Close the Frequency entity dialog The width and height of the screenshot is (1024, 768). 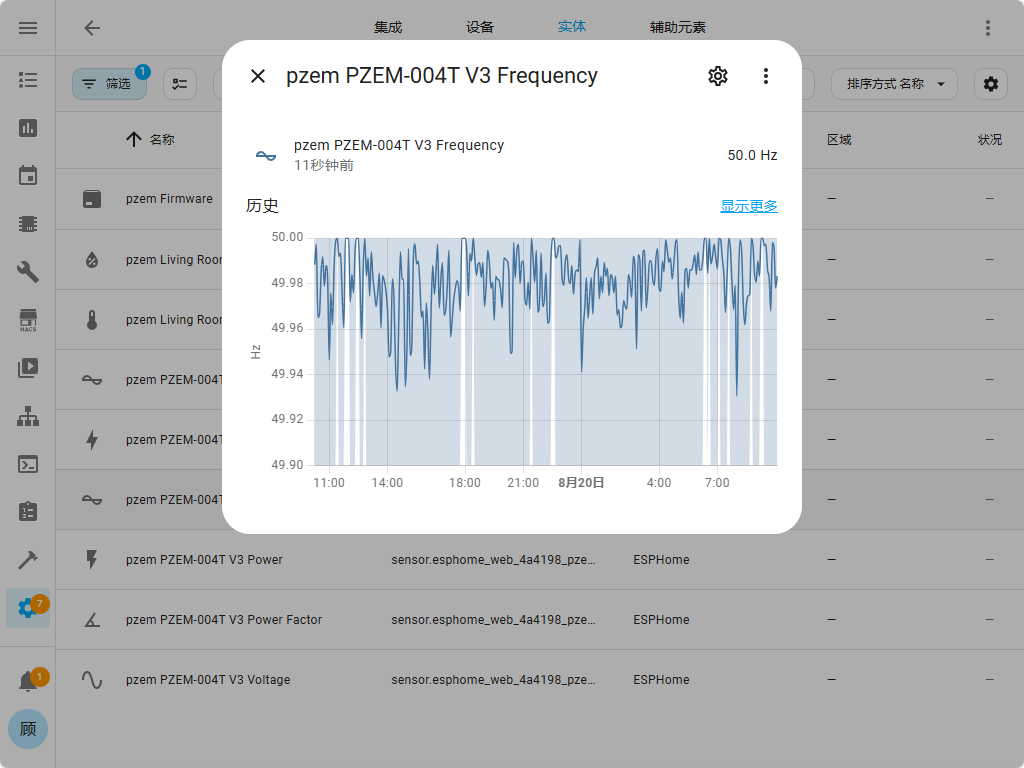click(258, 76)
